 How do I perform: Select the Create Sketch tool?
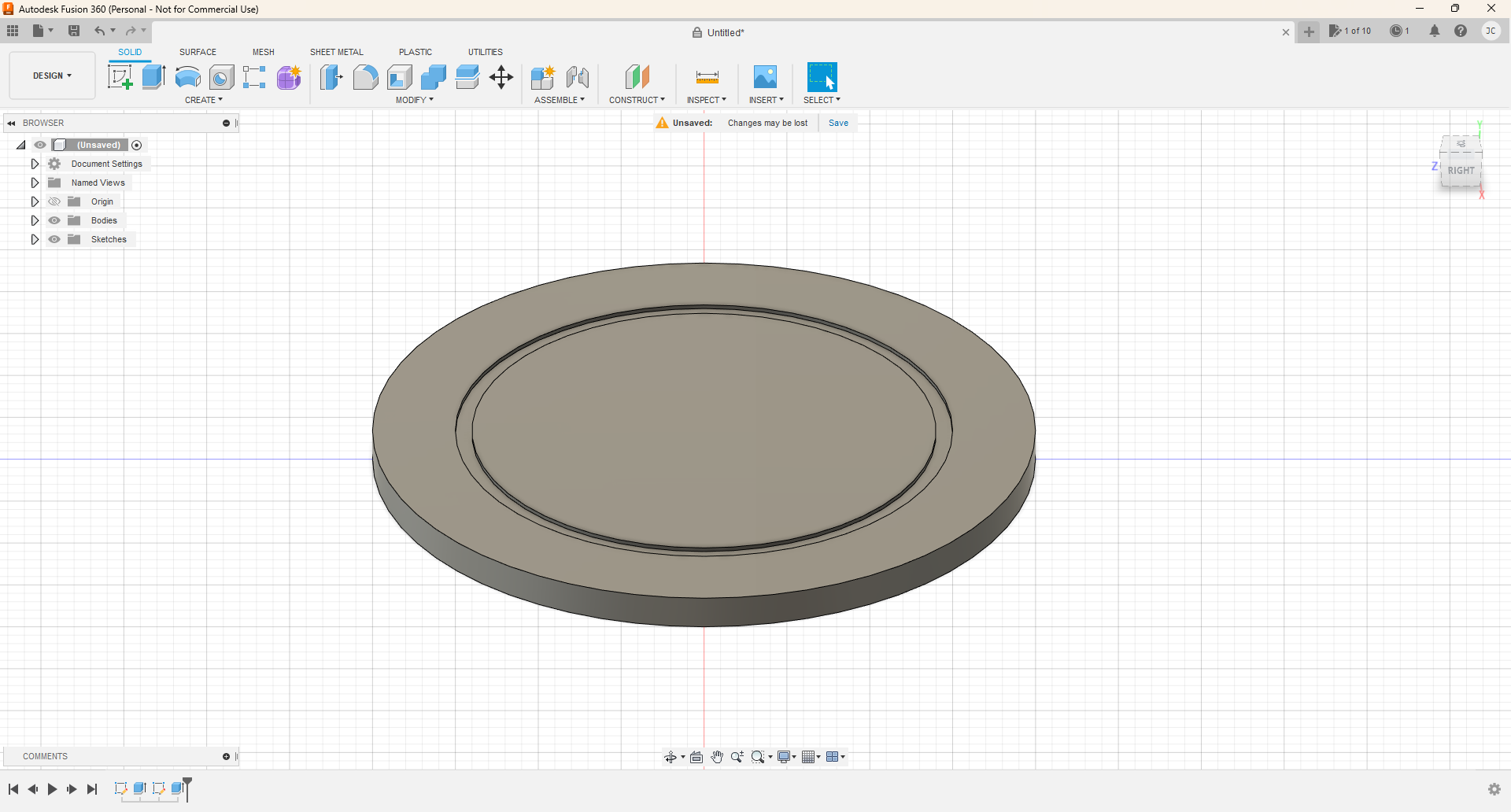[x=120, y=77]
